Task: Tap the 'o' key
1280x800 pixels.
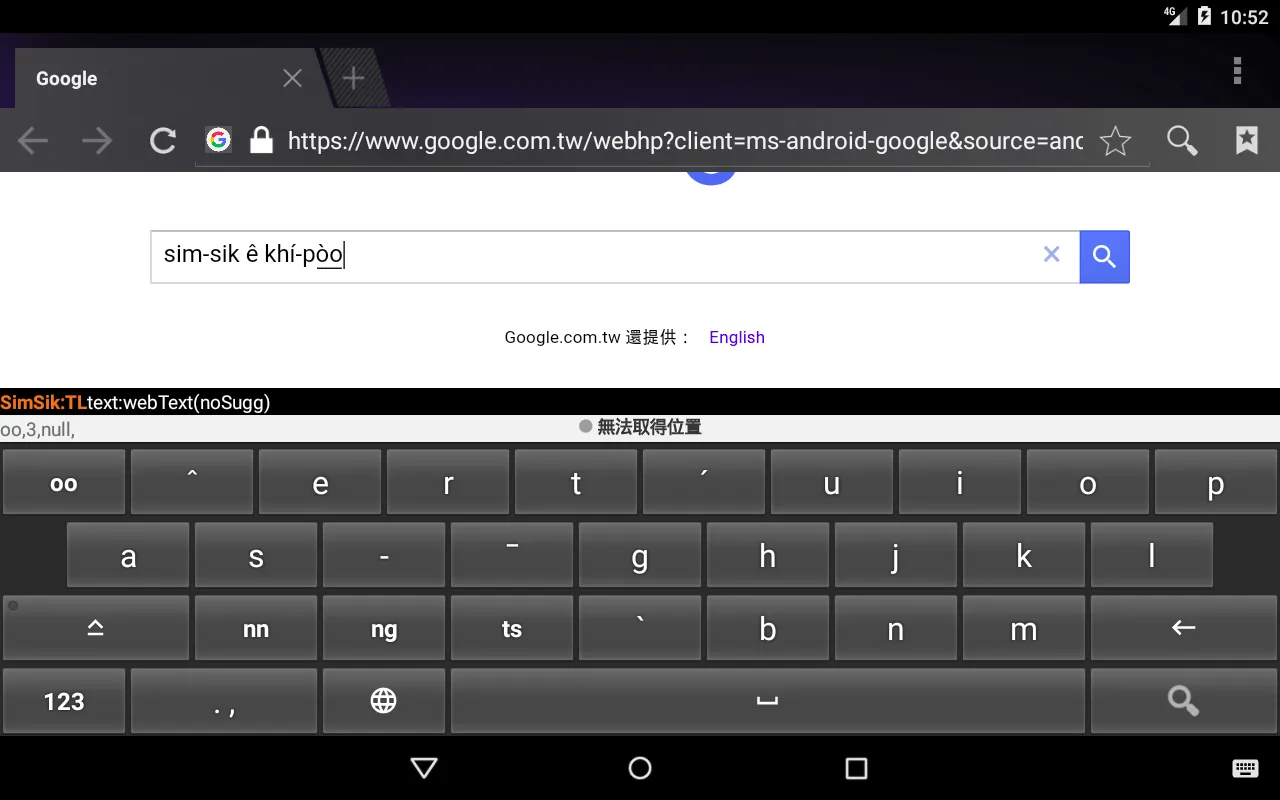Action: point(1088,482)
